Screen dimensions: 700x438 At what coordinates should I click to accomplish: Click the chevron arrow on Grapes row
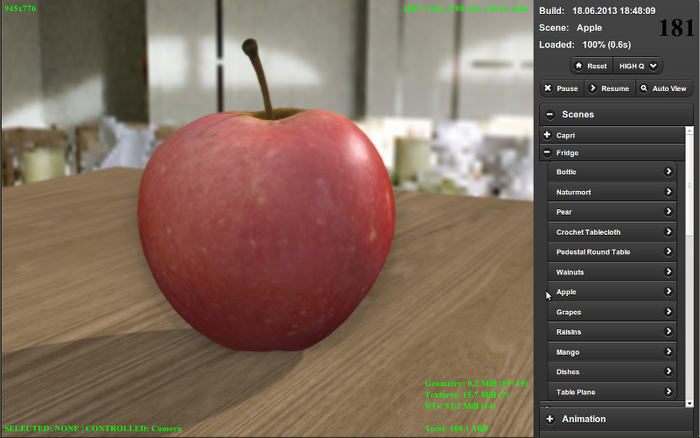click(668, 311)
